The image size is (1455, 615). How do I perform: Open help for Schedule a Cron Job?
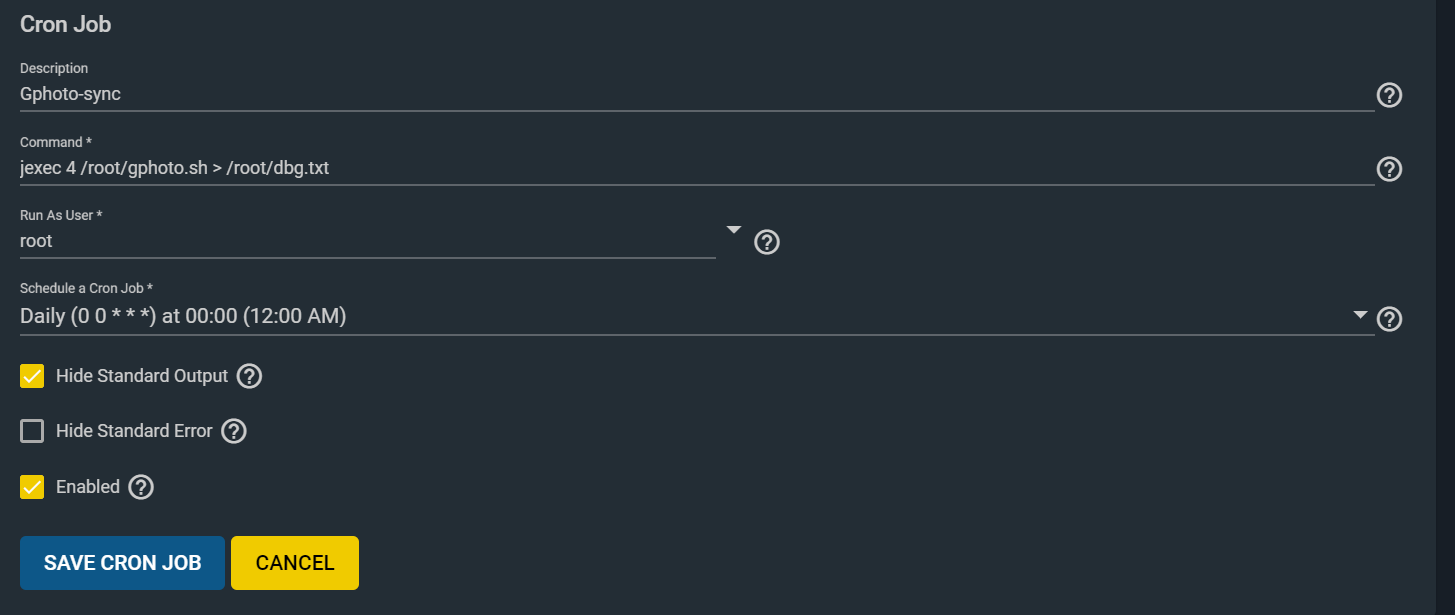coord(1389,319)
